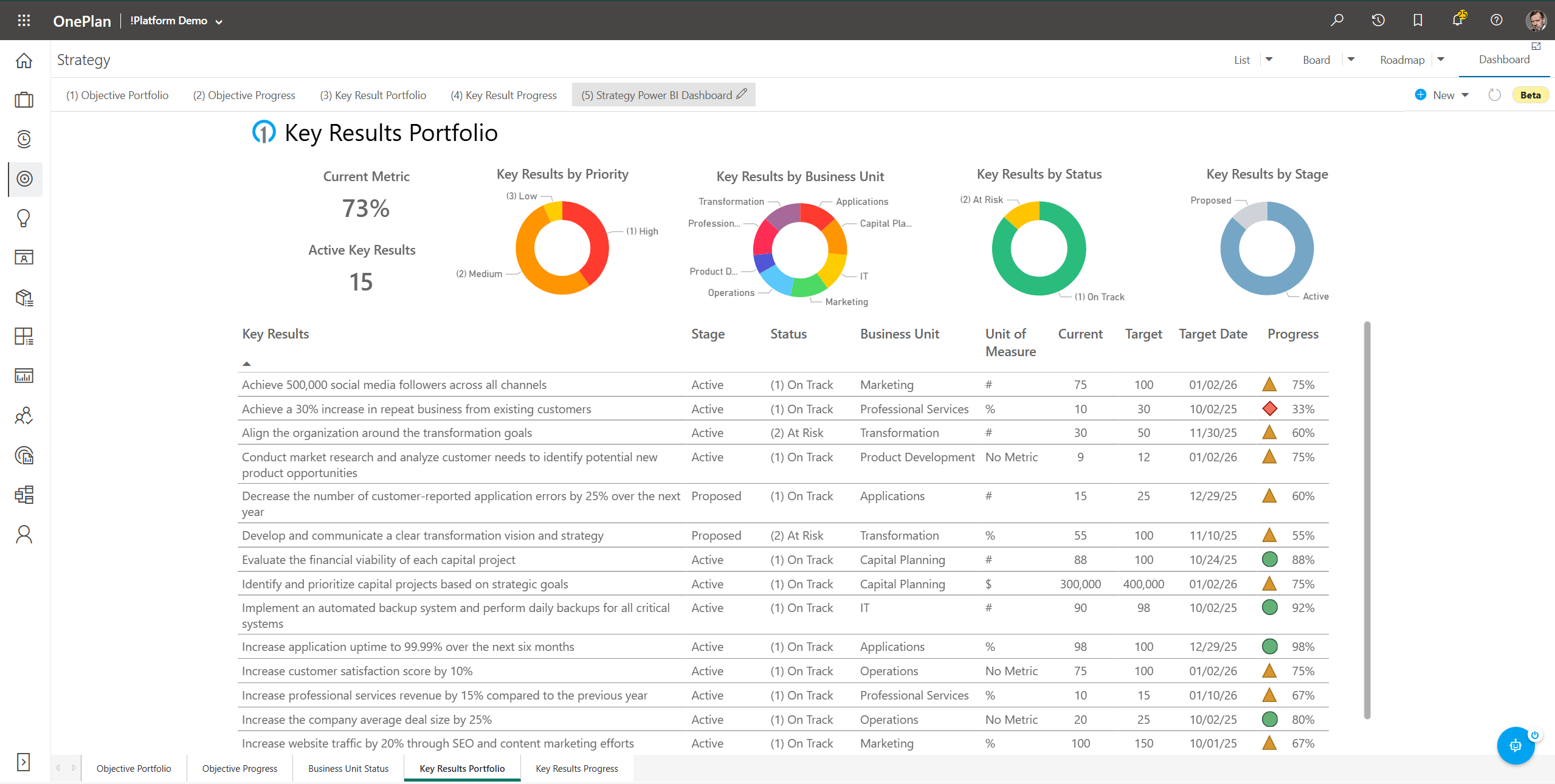Go to Home in sidebar
The height and width of the screenshot is (784, 1555).
(24, 61)
